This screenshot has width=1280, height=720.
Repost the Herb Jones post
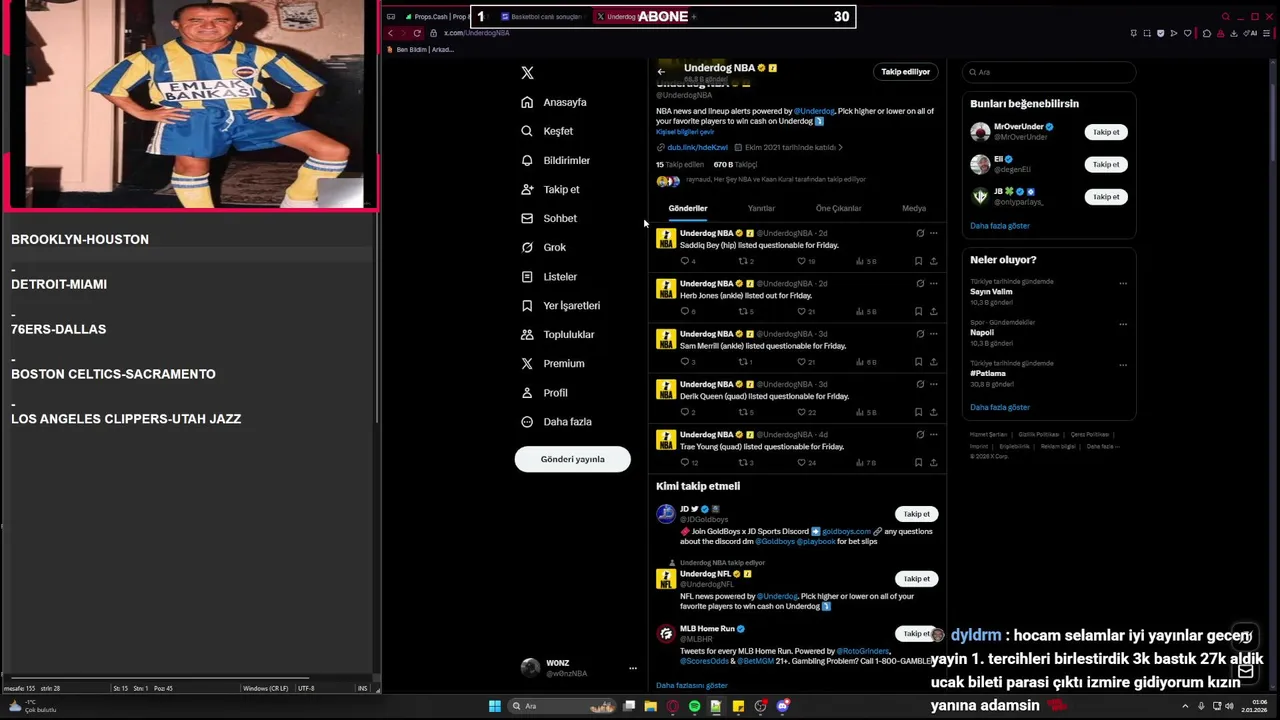pyautogui.click(x=743, y=311)
